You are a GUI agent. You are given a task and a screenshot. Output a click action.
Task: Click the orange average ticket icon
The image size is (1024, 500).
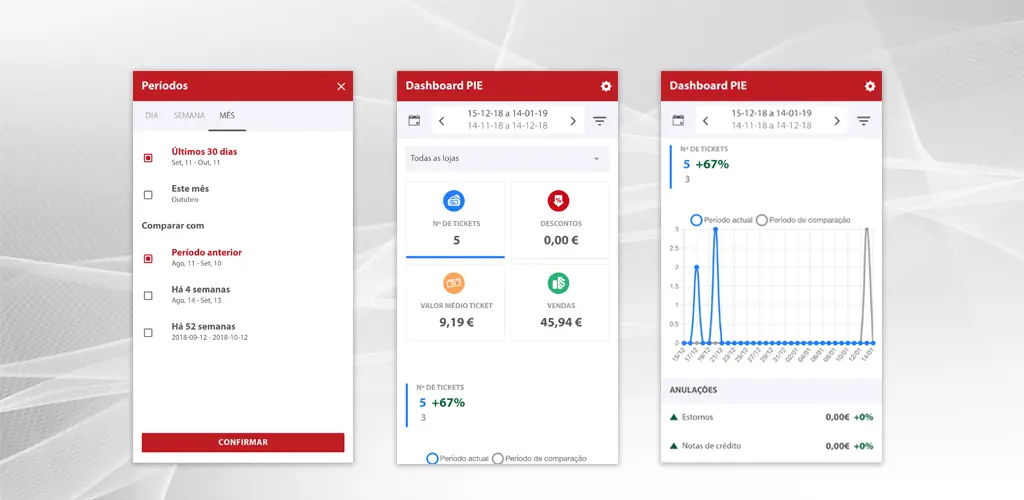(454, 283)
